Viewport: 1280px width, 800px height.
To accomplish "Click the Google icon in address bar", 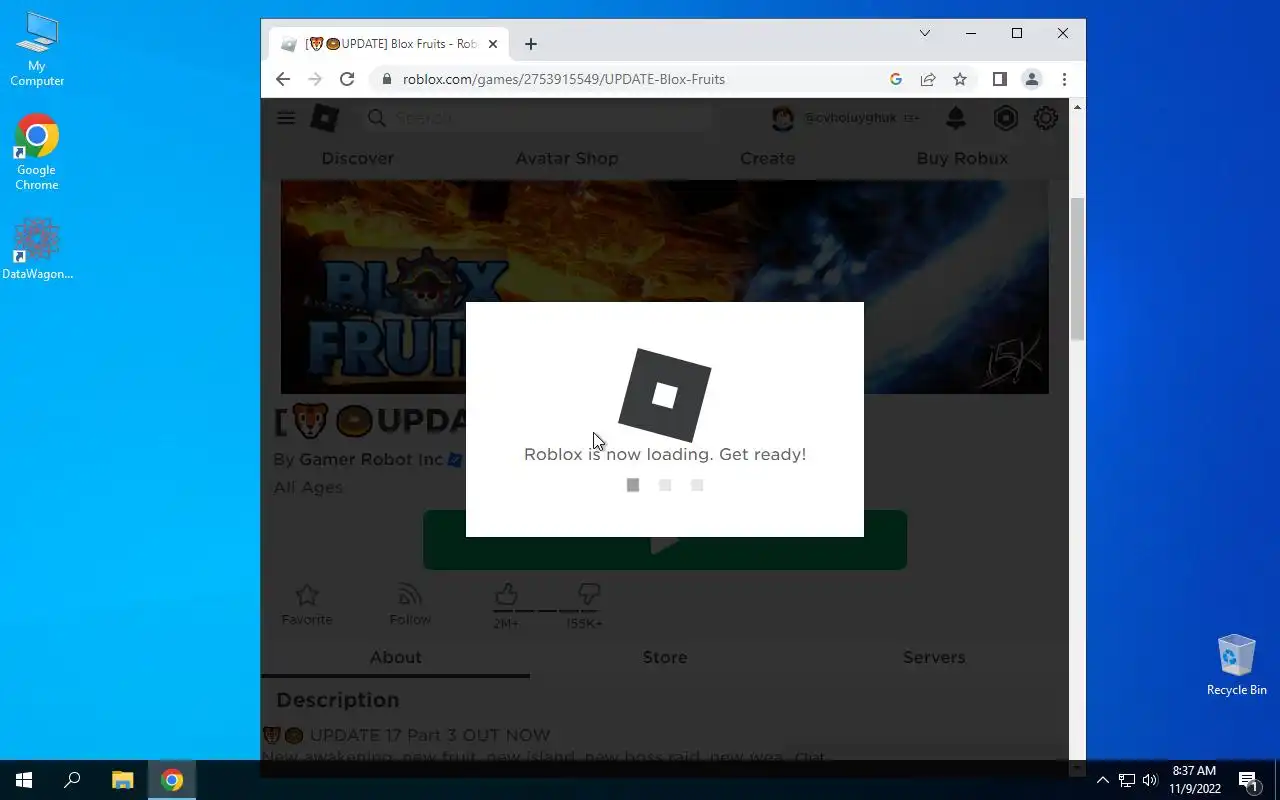I will pos(896,79).
